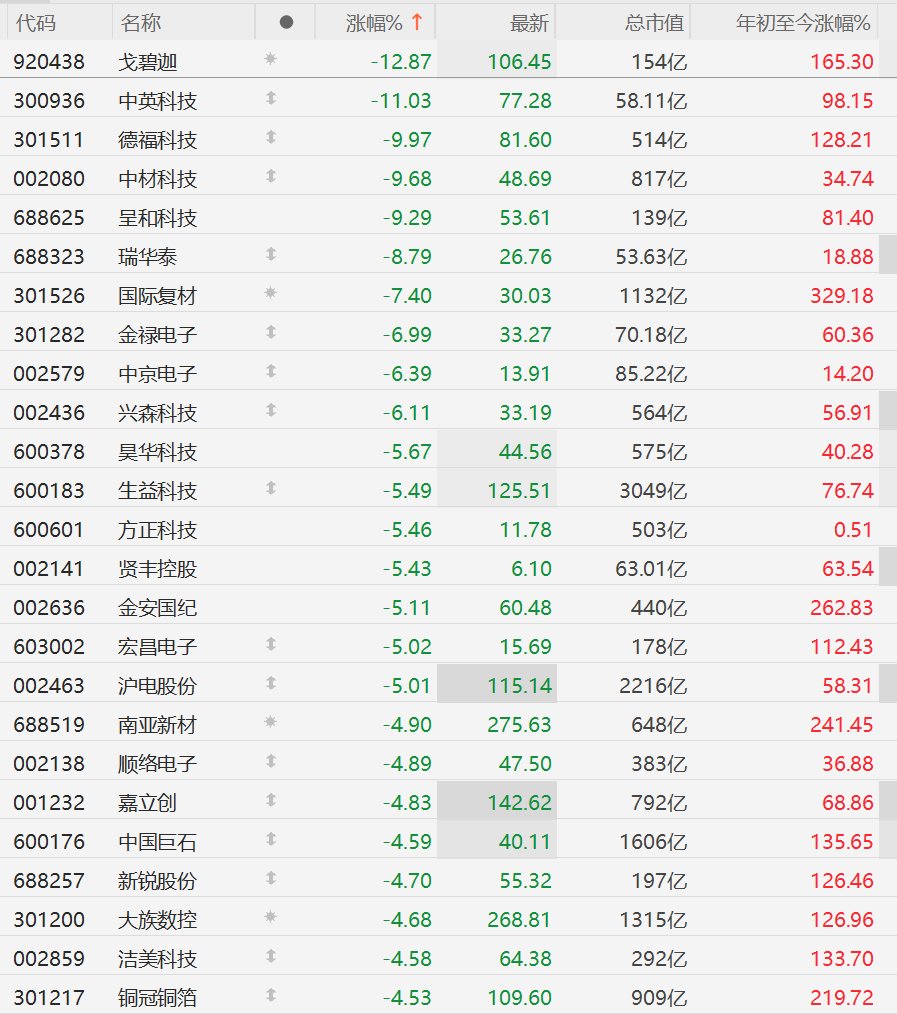897x1014 pixels.
Task: Click the marker icon in 大族数控 row
Action: (271, 916)
